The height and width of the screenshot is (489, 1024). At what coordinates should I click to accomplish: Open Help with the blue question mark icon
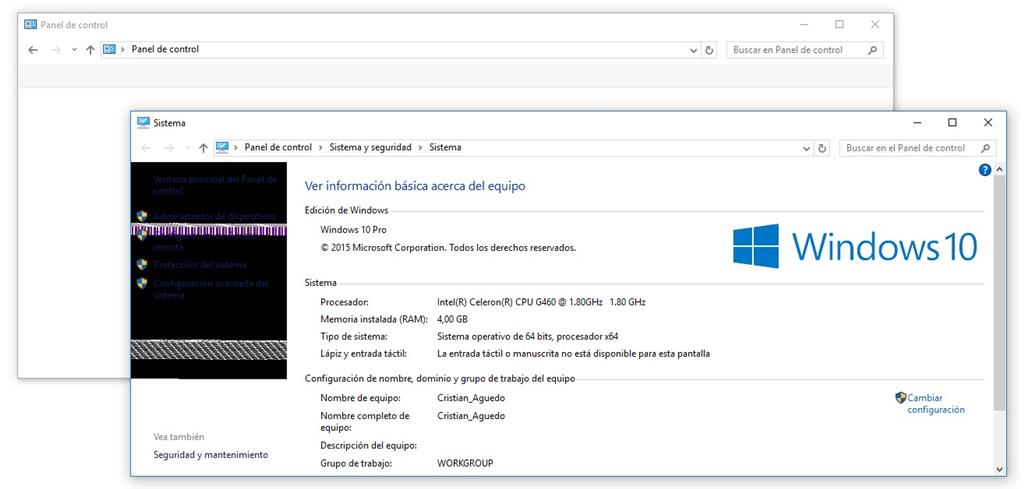point(985,170)
